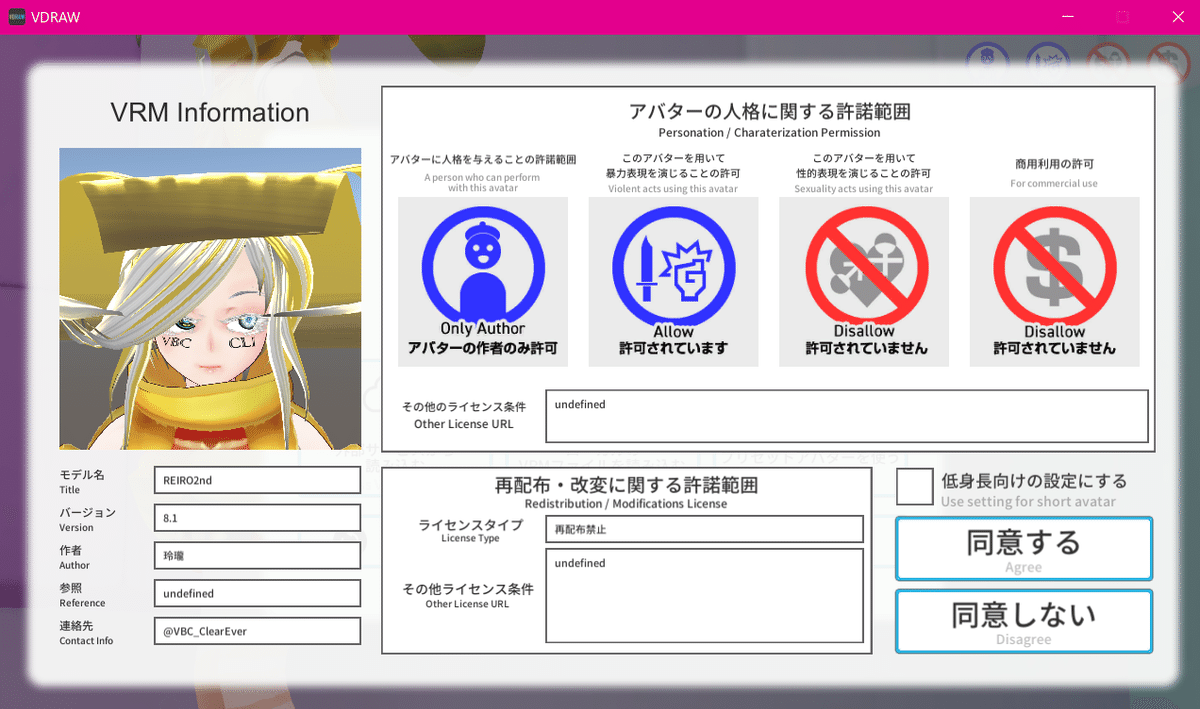Select the Author field showing 玲瓏
Image resolution: width=1200 pixels, height=709 pixels.
point(256,555)
